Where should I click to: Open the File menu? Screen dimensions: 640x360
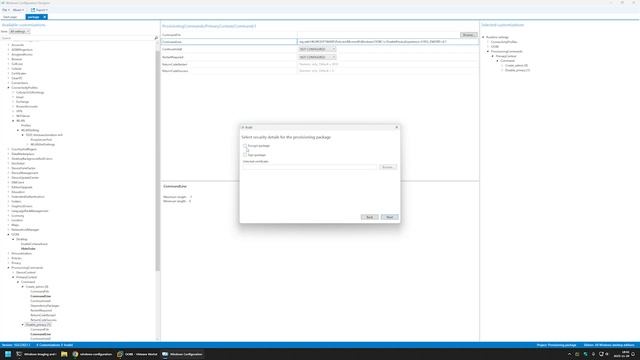pos(6,10)
